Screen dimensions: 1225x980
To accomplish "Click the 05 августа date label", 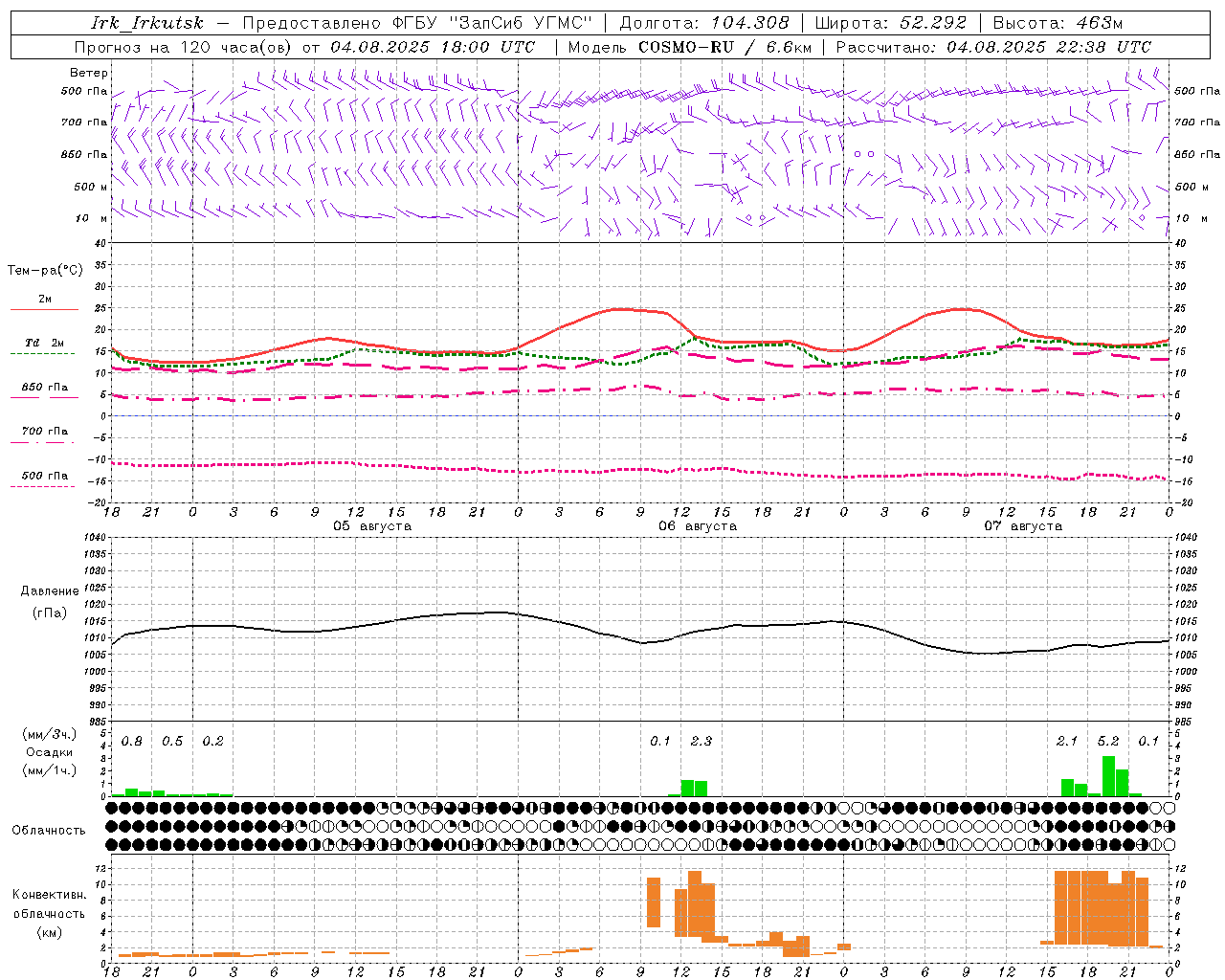I will point(371,526).
